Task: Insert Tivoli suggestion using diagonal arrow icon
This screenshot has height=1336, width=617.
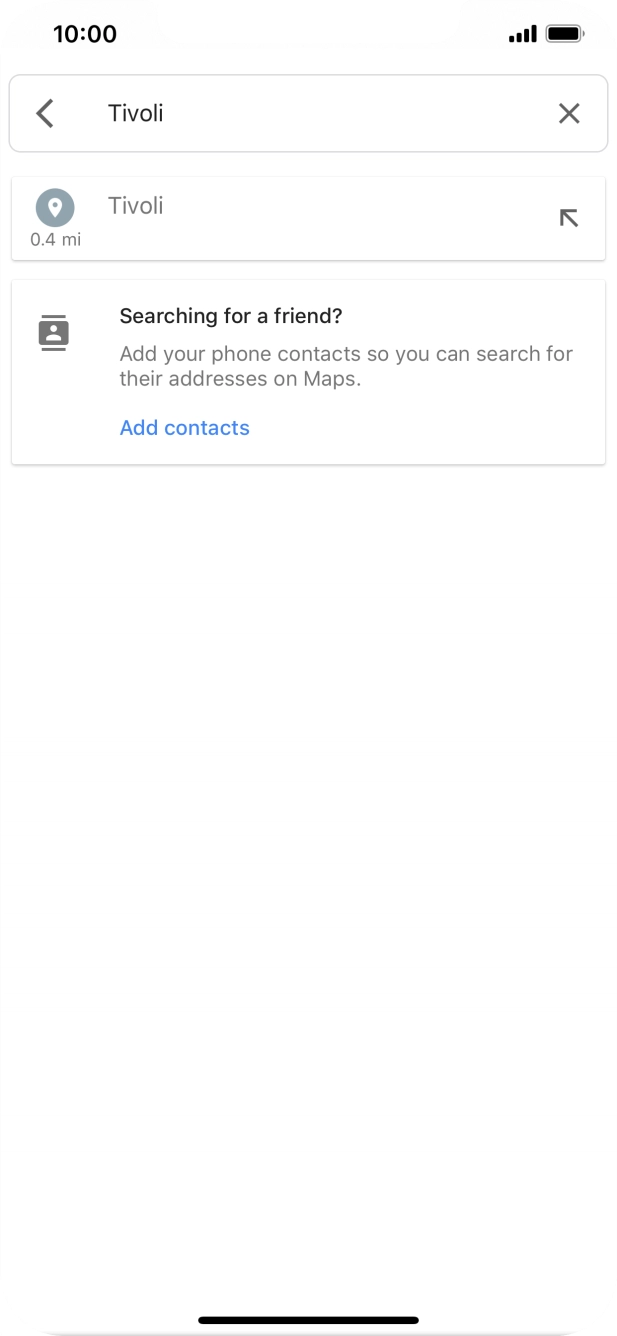Action: coord(569,217)
